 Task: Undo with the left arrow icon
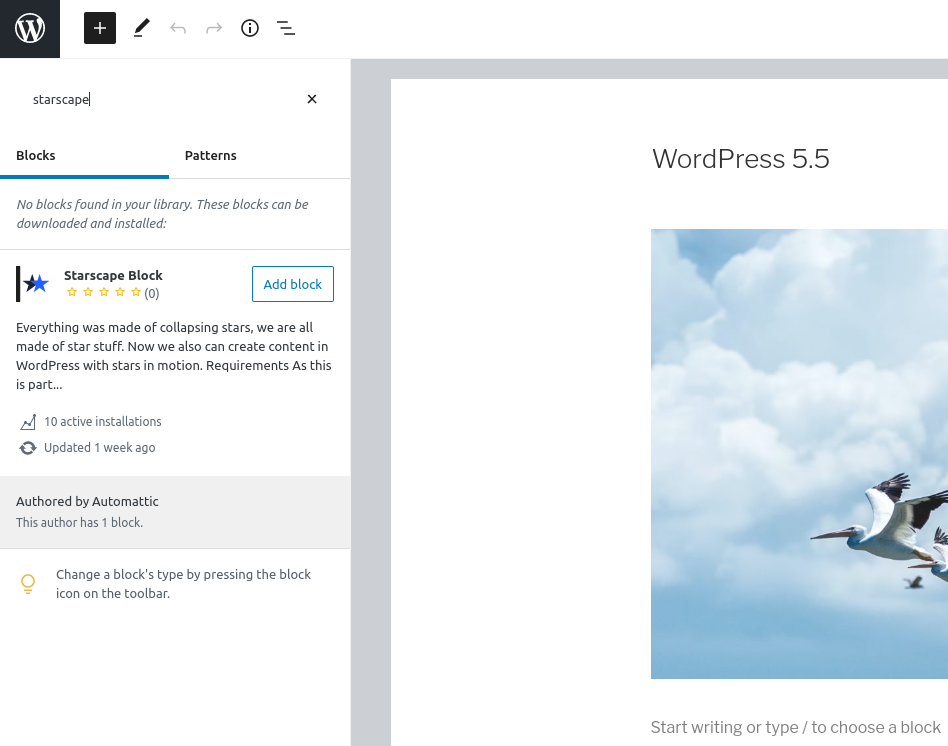(178, 28)
